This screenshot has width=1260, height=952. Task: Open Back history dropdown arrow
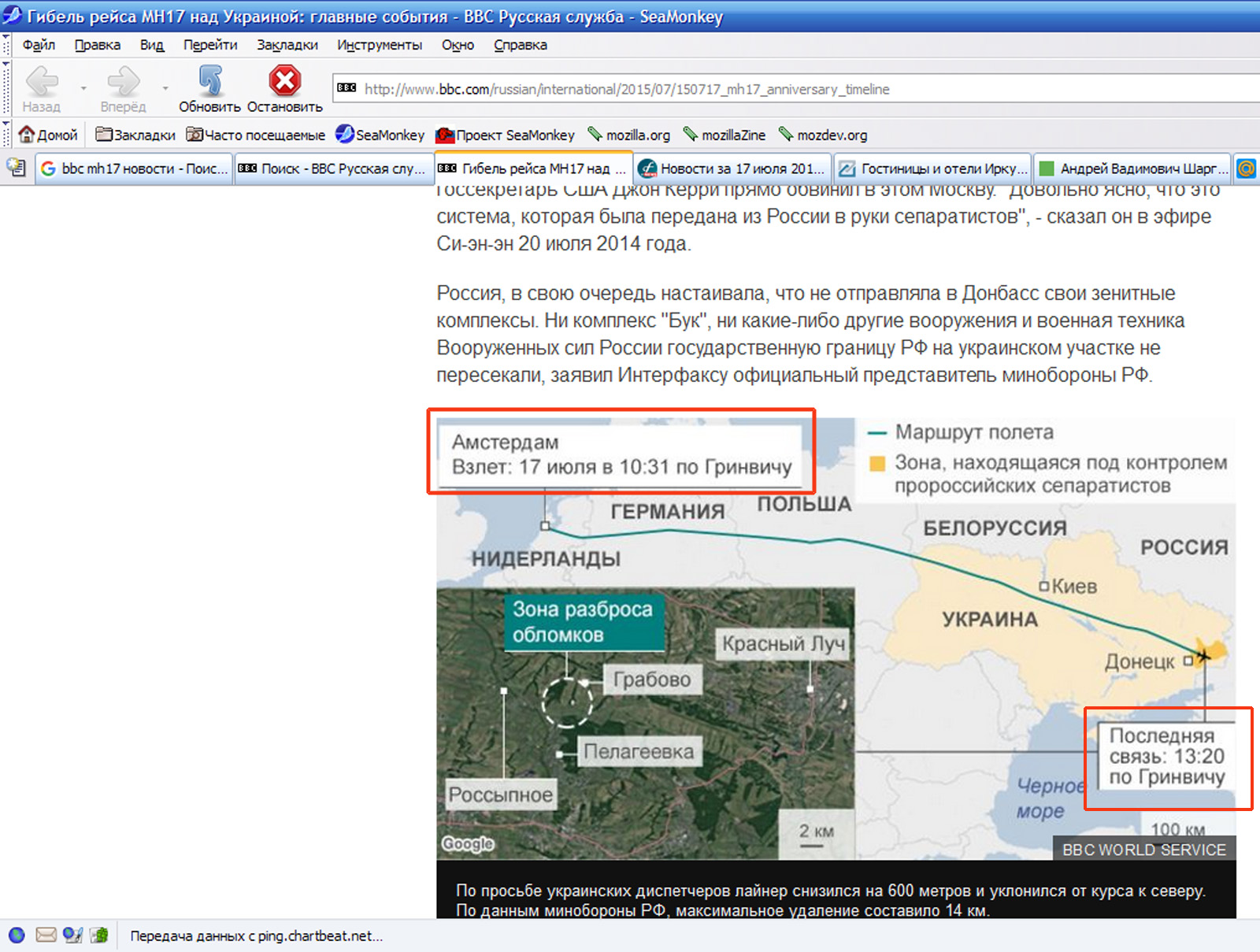tap(83, 88)
